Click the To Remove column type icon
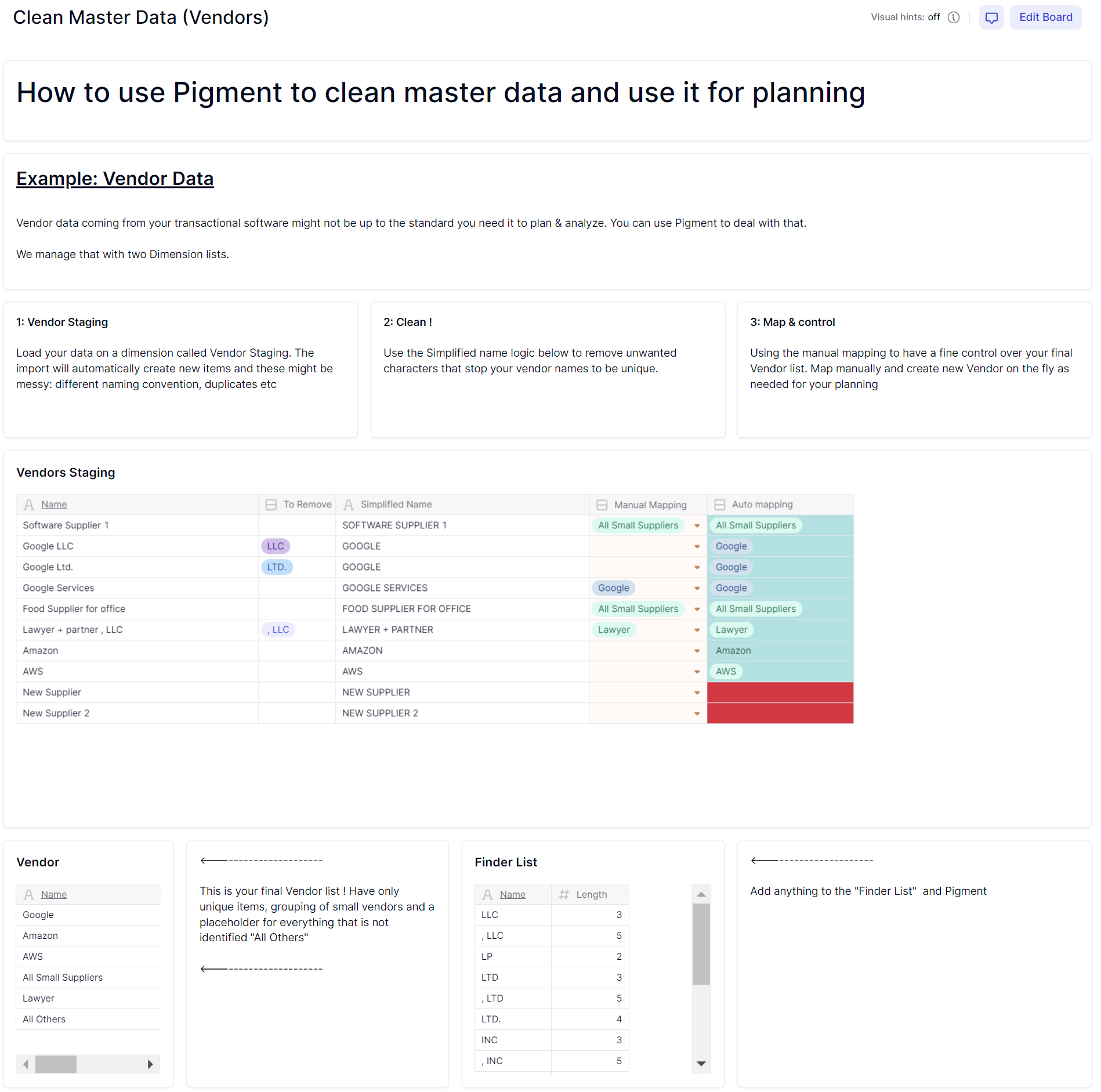Screen dimensions: 1101x1092 (271, 505)
